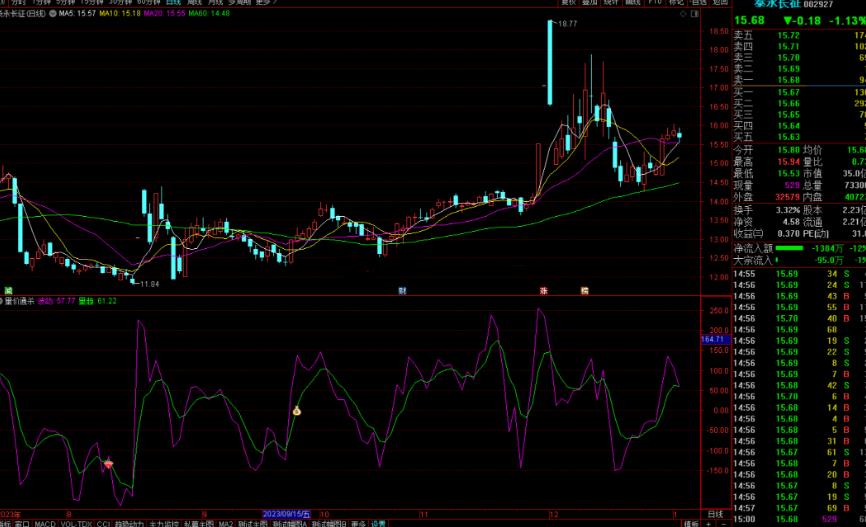This screenshot has height=527, width=866.
Task: Open the 测试副图A tab
Action: pos(290,523)
